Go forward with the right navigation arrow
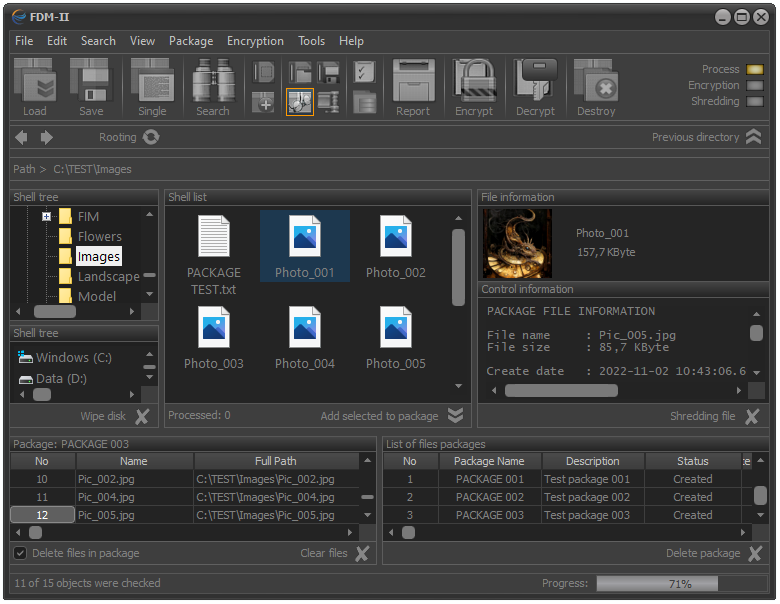The width and height of the screenshot is (780, 604). tap(47, 137)
